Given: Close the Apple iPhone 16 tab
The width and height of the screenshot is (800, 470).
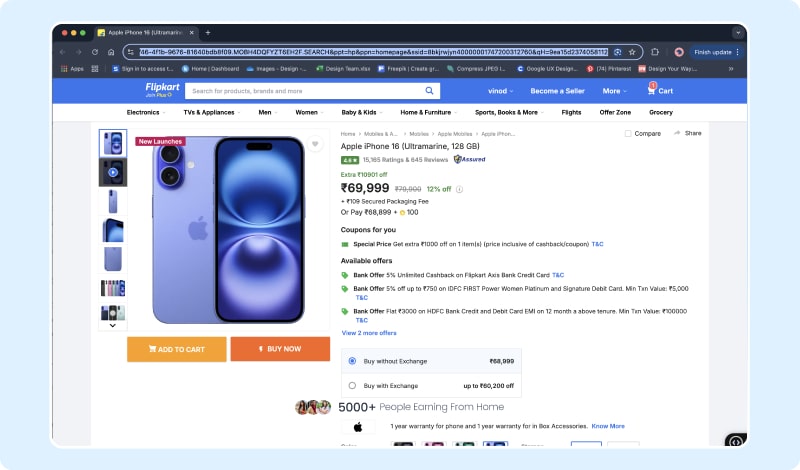Looking at the screenshot, I should point(191,33).
